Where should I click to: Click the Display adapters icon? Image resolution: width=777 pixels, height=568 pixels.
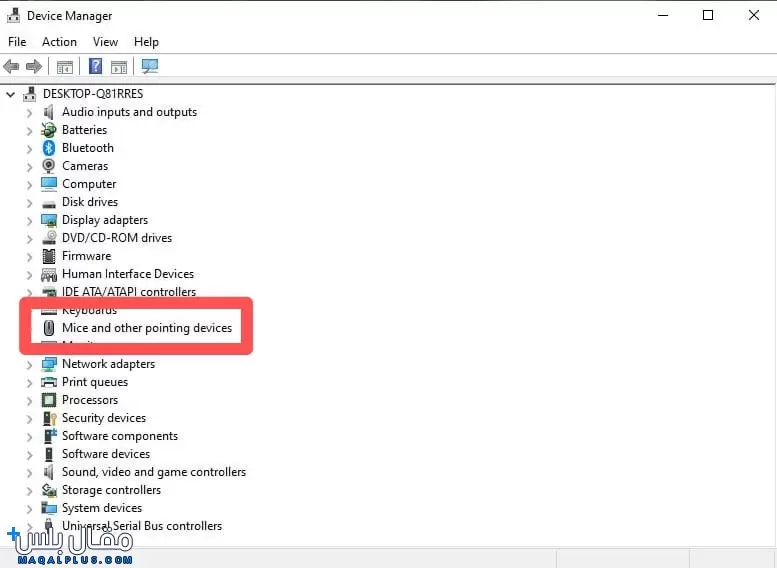[x=49, y=220]
